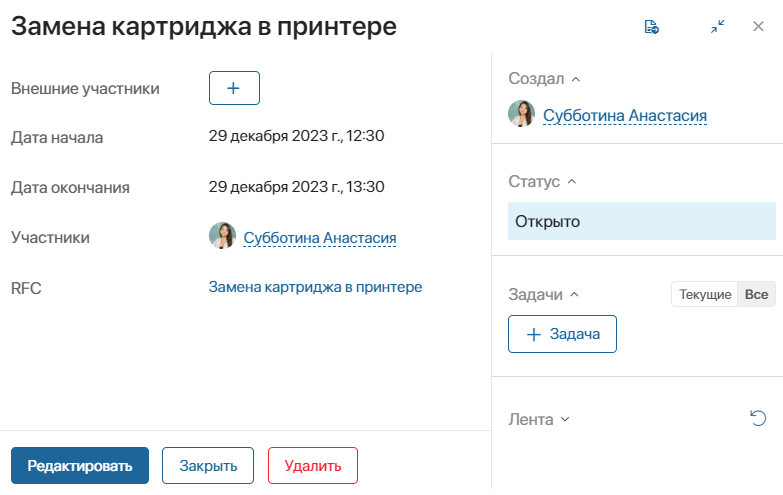Add an external participant with the plus button
This screenshot has height=495, width=783.
(234, 88)
